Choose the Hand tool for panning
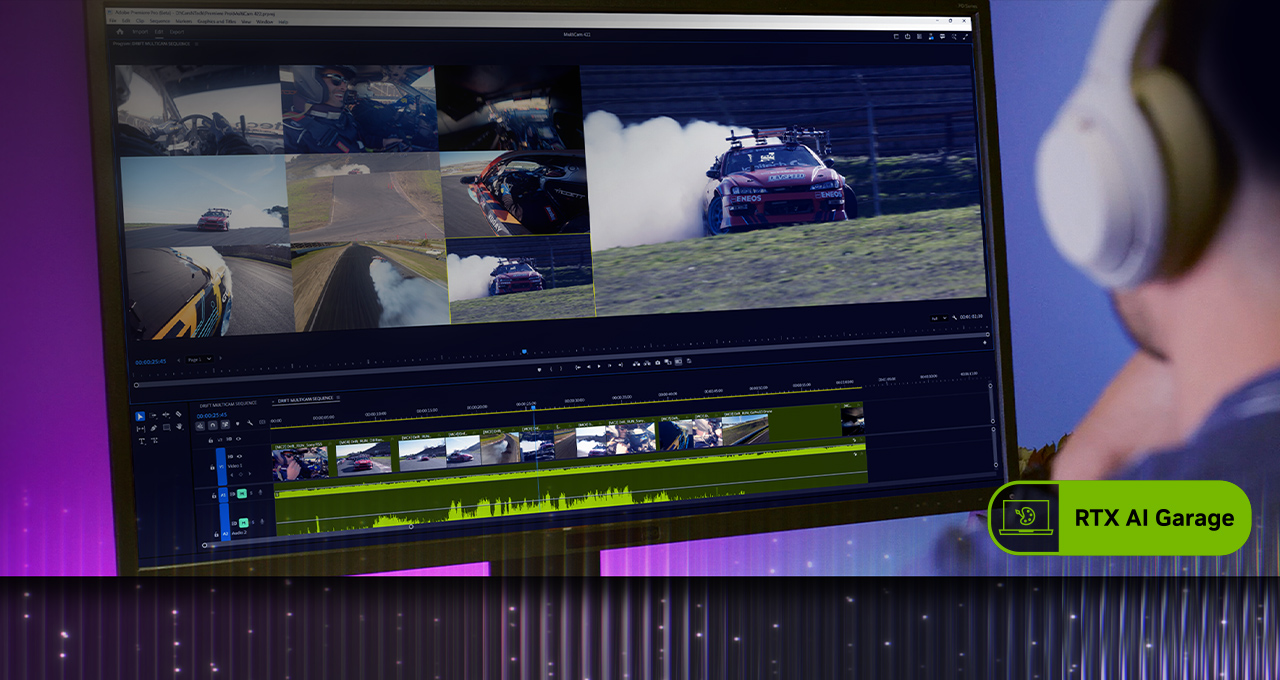 tap(179, 427)
